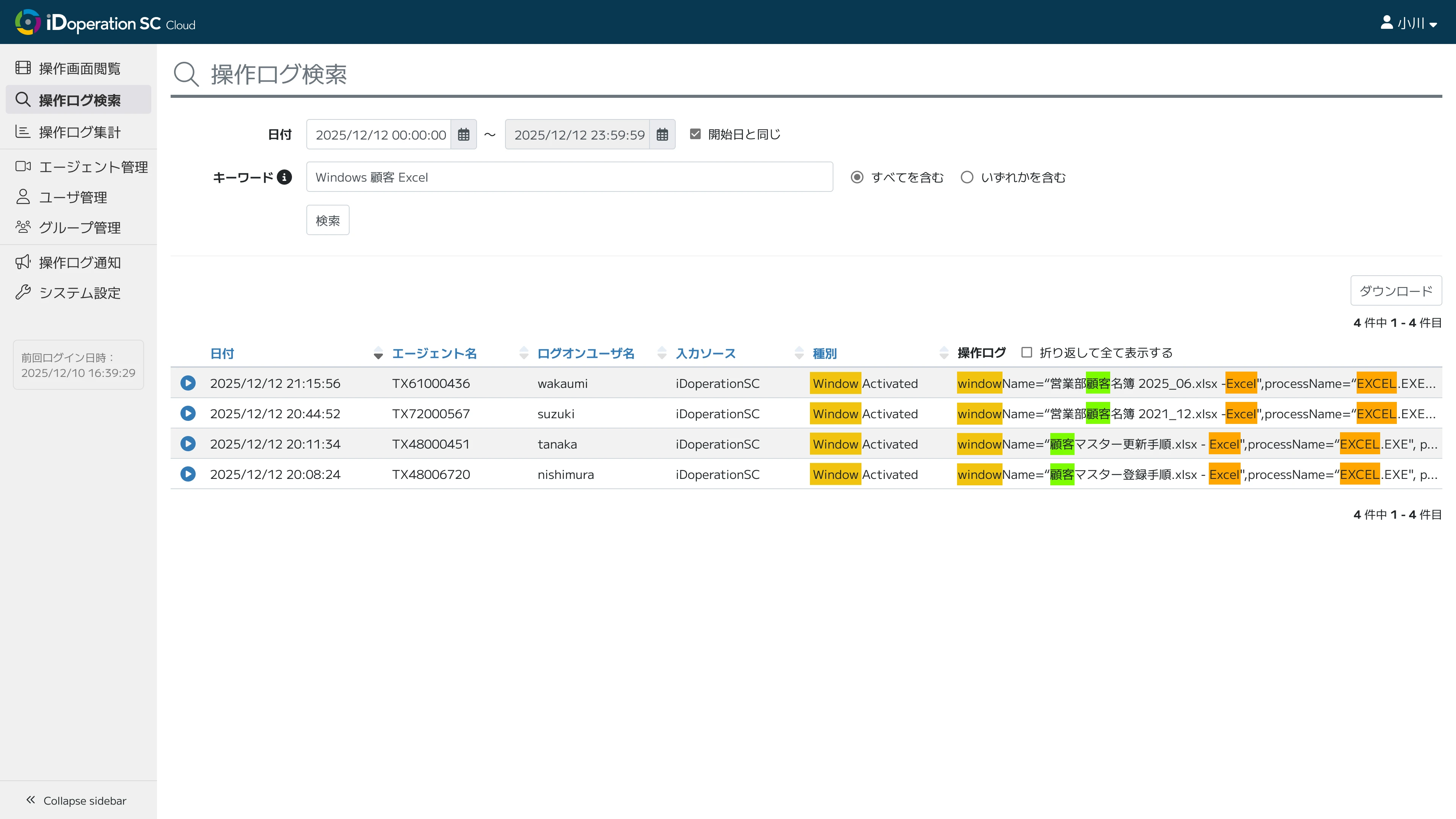
Task: Sort results by the 種別 column
Action: click(824, 354)
